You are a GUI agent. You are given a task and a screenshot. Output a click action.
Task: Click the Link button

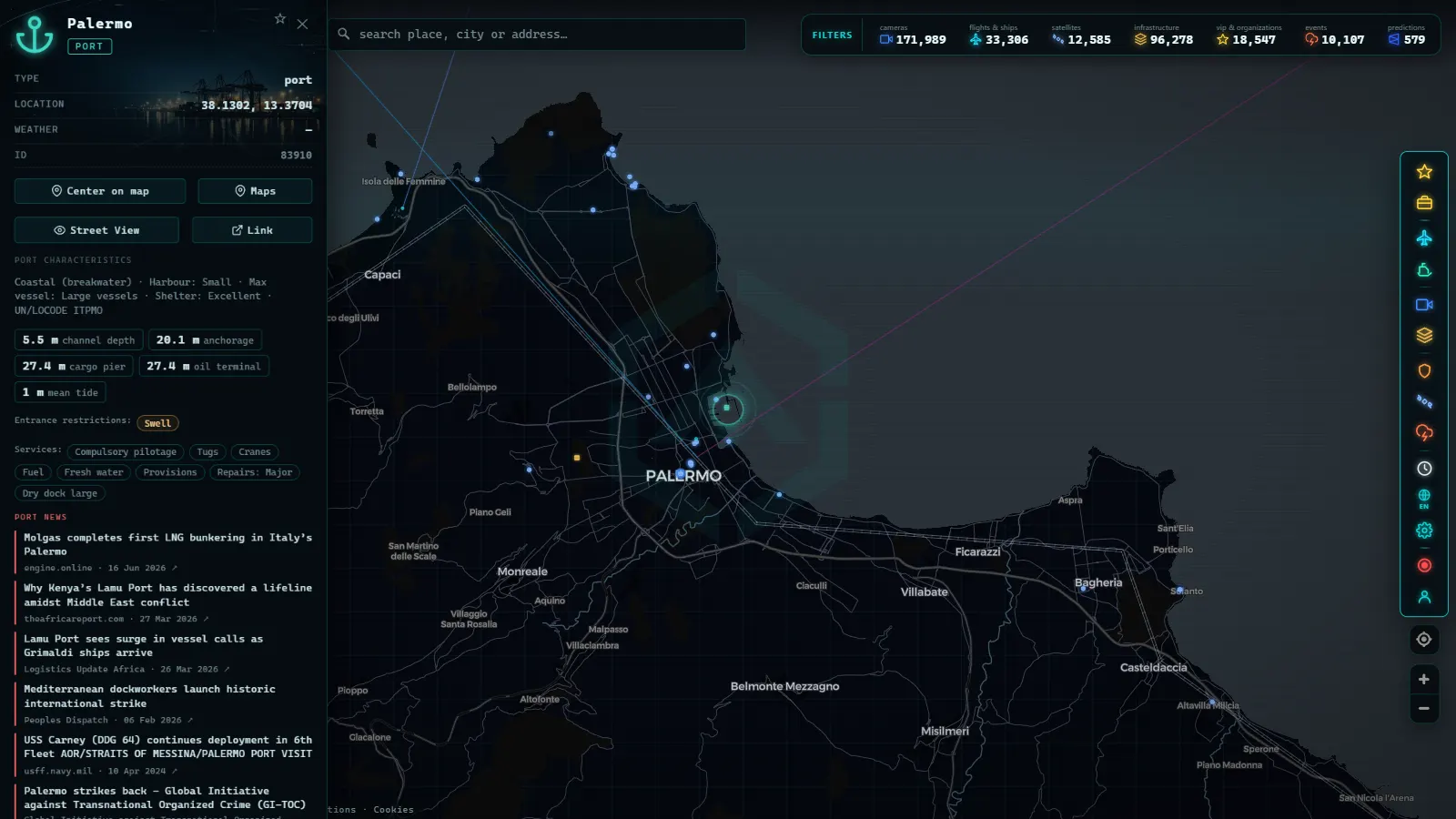point(252,230)
